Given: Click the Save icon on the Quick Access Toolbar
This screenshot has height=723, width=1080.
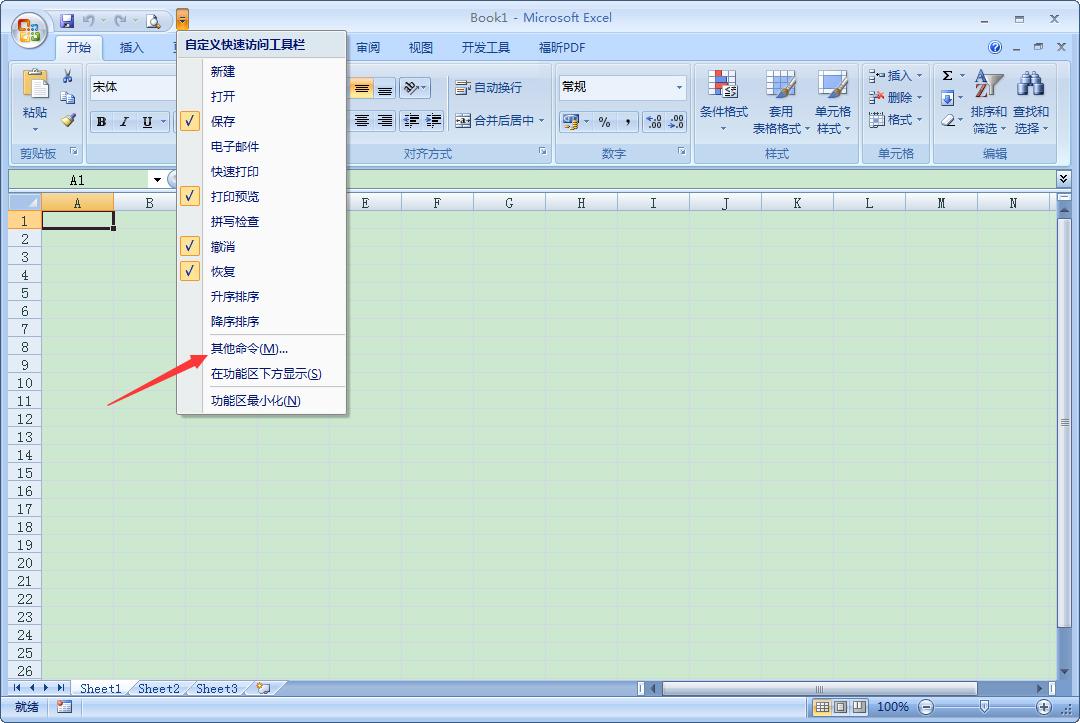Looking at the screenshot, I should 67,19.
